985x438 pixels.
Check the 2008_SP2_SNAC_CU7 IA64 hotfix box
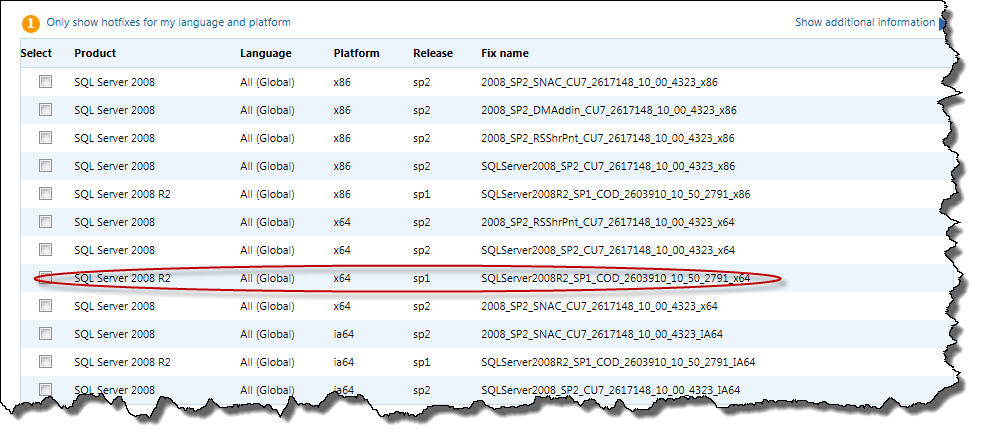pyautogui.click(x=45, y=333)
